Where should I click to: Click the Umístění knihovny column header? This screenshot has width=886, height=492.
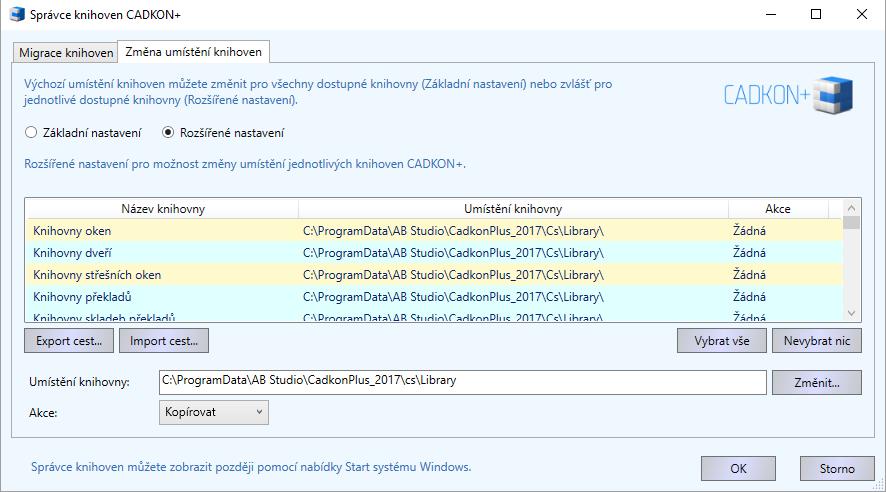513,209
